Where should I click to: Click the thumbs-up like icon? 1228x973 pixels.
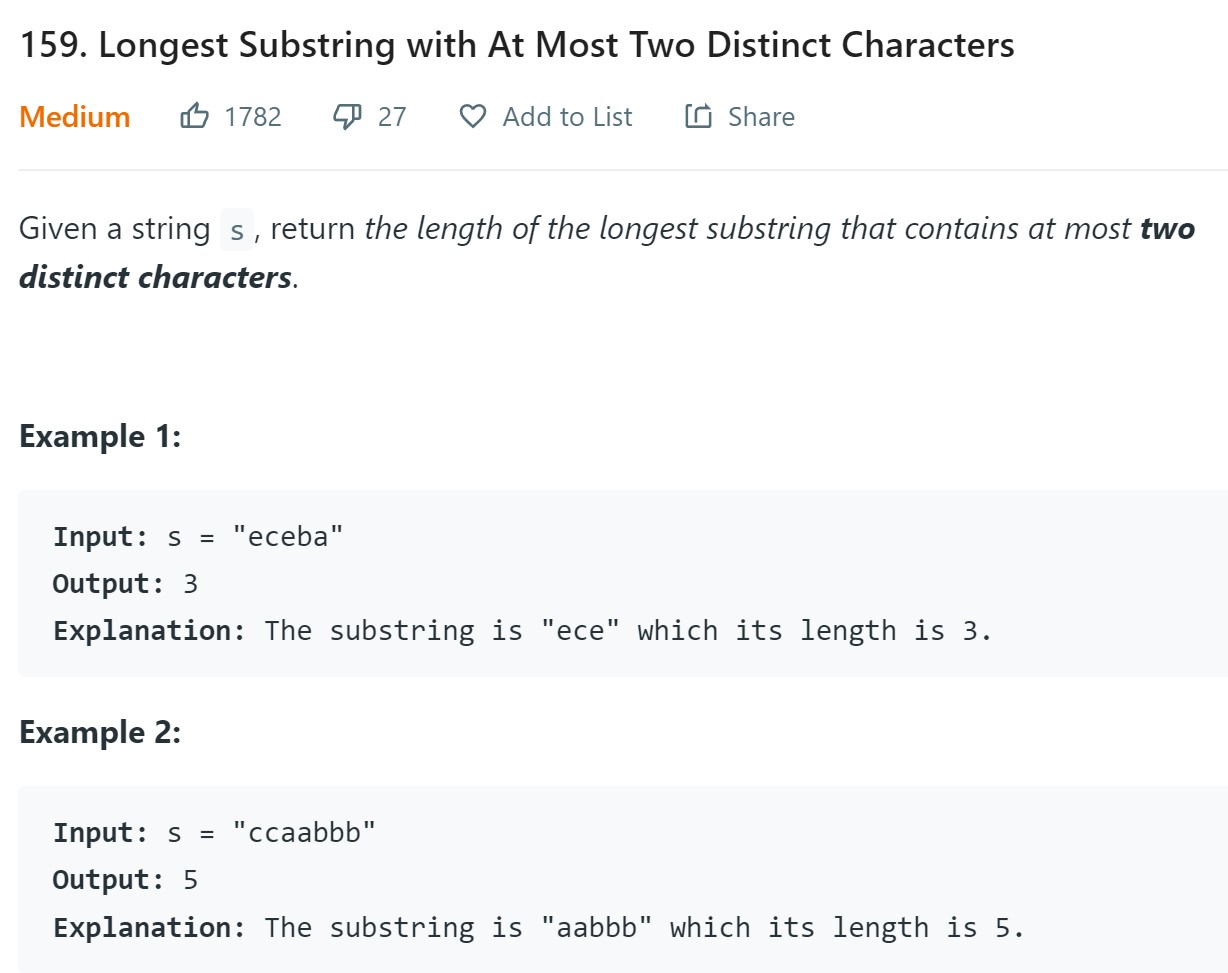[x=194, y=117]
